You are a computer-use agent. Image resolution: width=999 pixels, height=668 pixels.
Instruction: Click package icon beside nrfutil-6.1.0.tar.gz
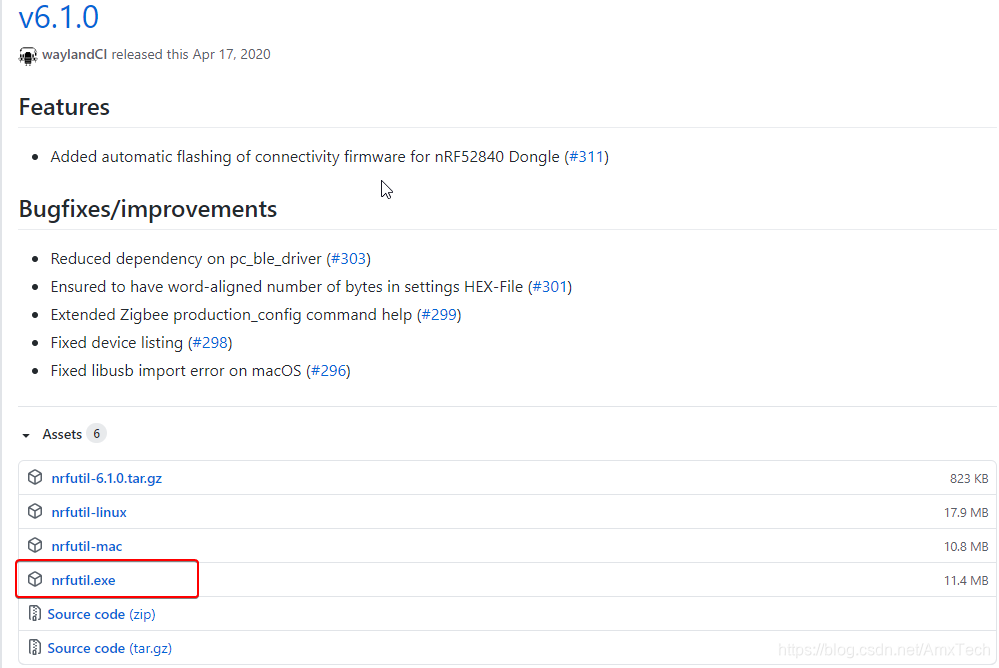pyautogui.click(x=35, y=477)
